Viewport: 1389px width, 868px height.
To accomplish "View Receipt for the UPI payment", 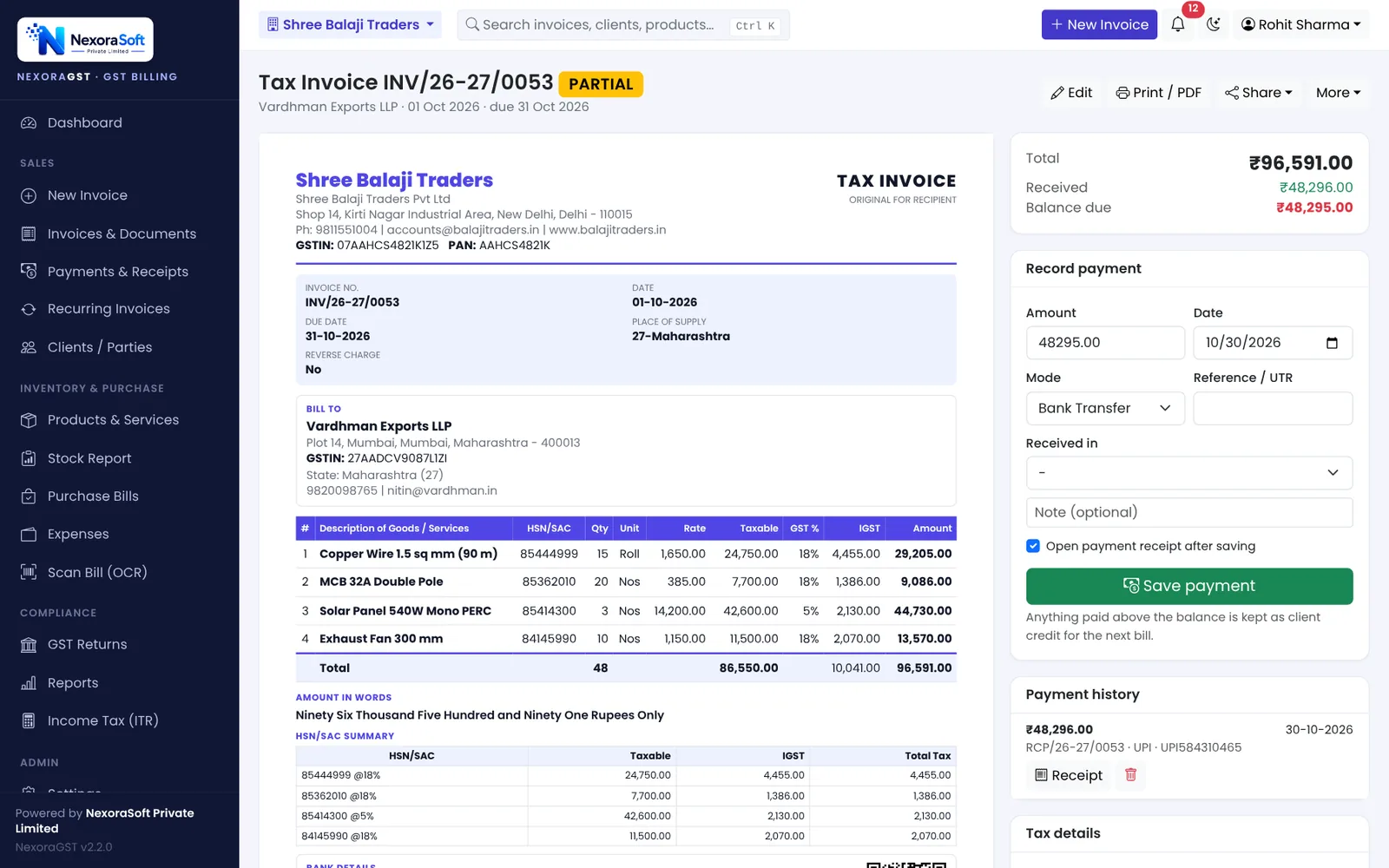I will coord(1069,775).
